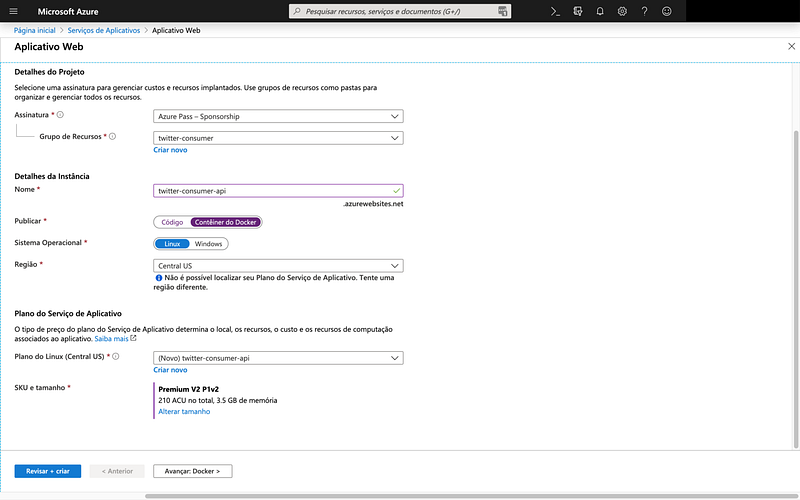Viewport: 800px width, 500px height.
Task: Show info tooltip for Plano do Linux
Action: point(116,356)
